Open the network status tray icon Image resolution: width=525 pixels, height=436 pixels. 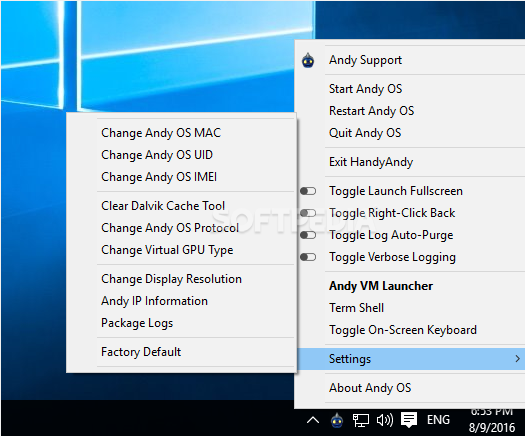tap(361, 420)
